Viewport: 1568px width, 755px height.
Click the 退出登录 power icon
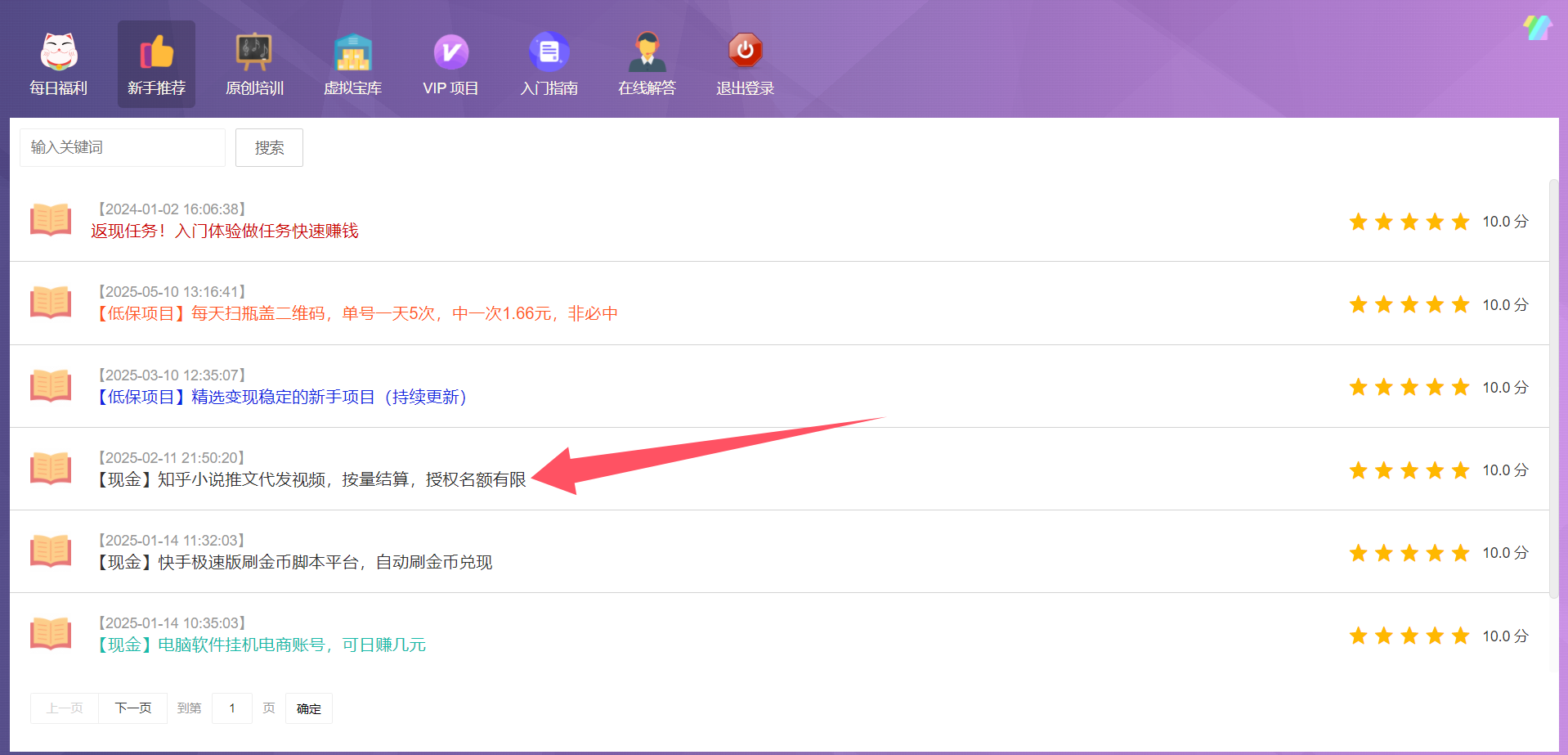point(745,51)
